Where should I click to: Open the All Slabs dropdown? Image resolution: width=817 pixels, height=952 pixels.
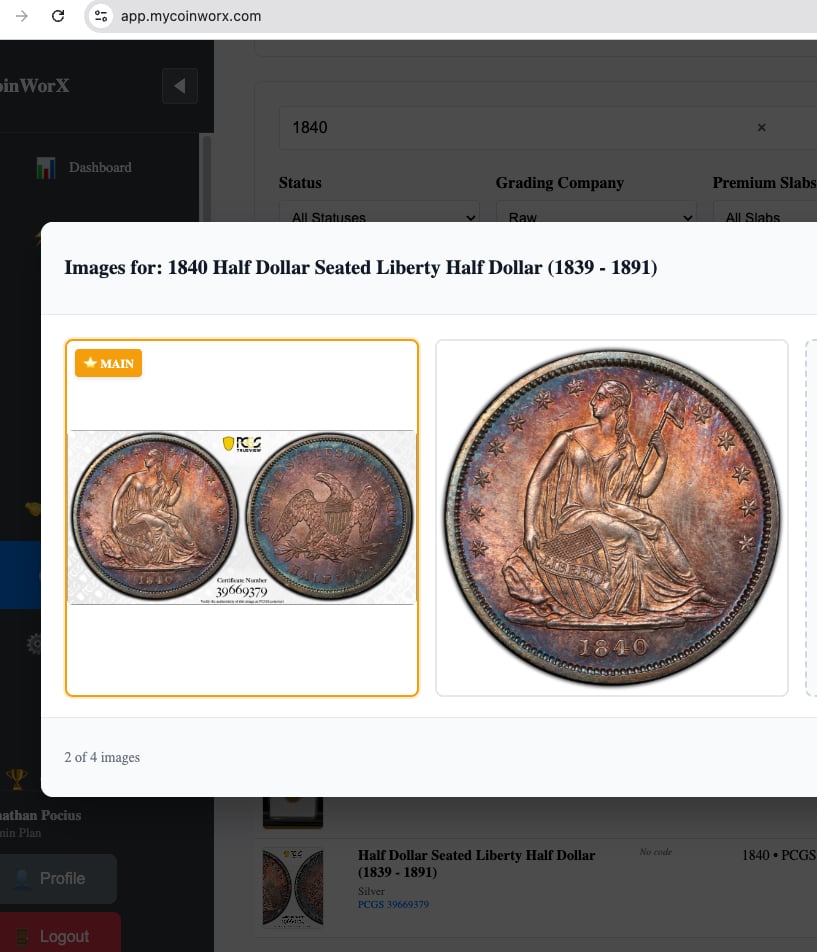[x=765, y=212]
